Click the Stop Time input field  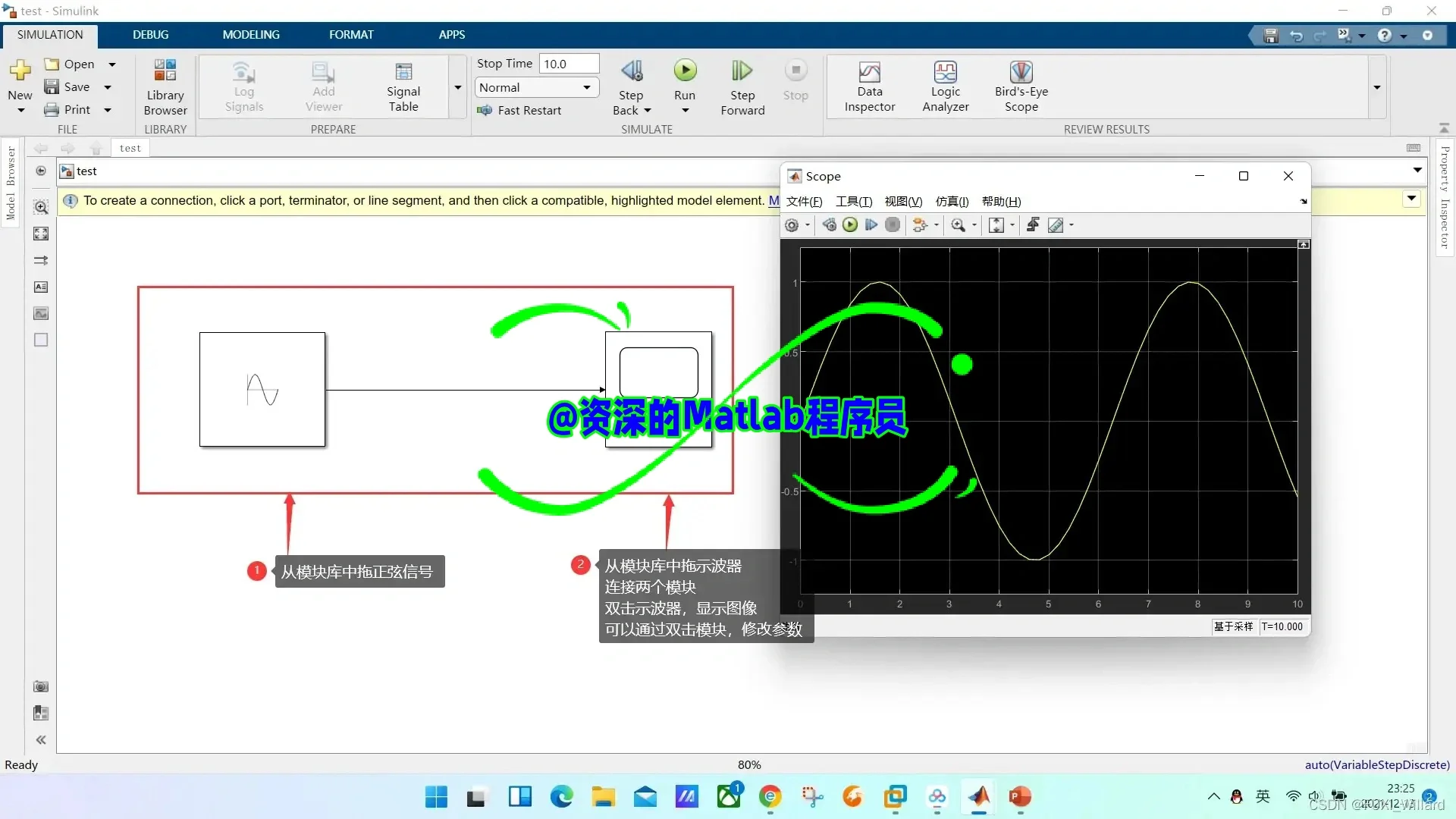coord(568,64)
